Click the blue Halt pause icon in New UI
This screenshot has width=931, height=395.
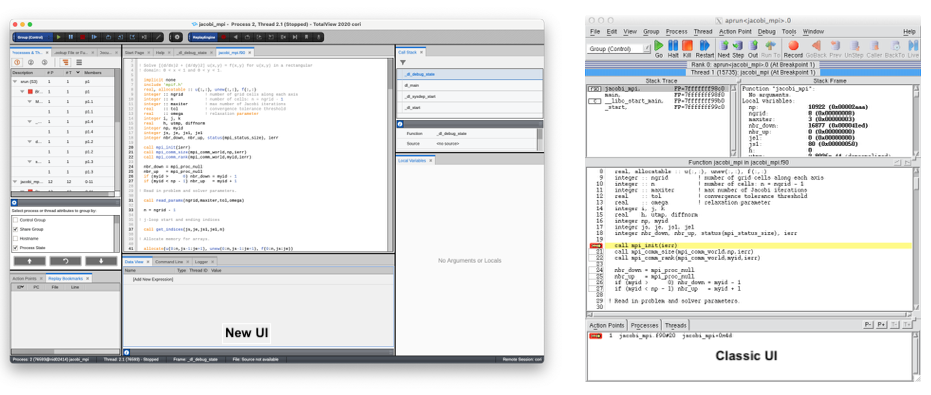(x=71, y=37)
